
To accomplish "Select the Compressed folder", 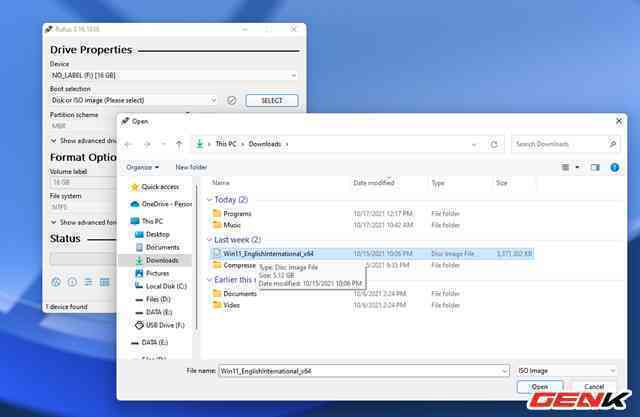I will click(234, 265).
